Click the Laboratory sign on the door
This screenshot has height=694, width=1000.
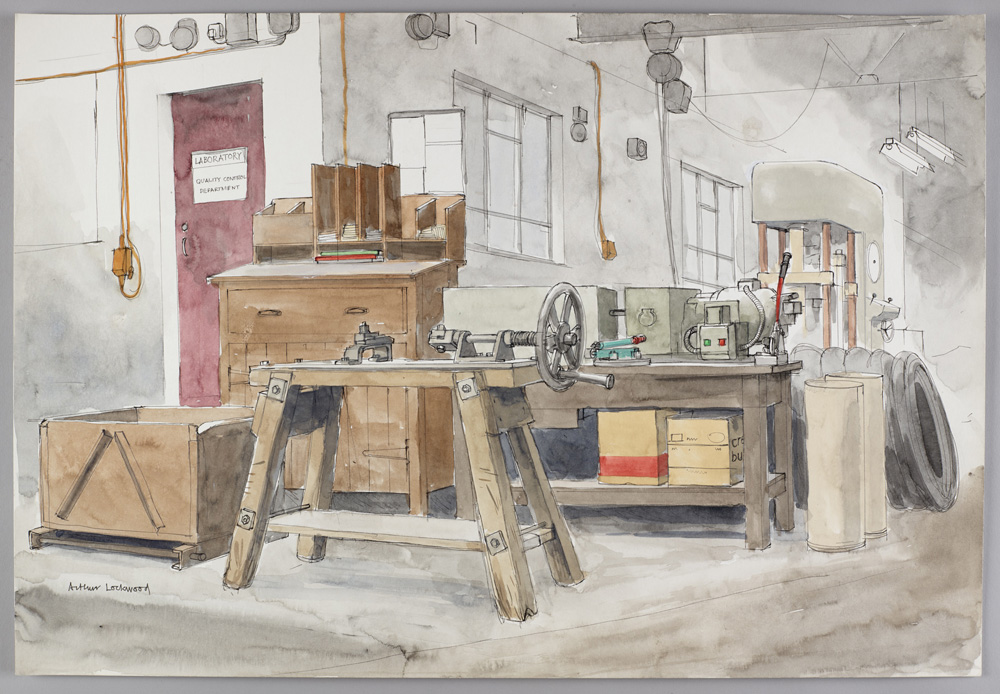tap(219, 175)
